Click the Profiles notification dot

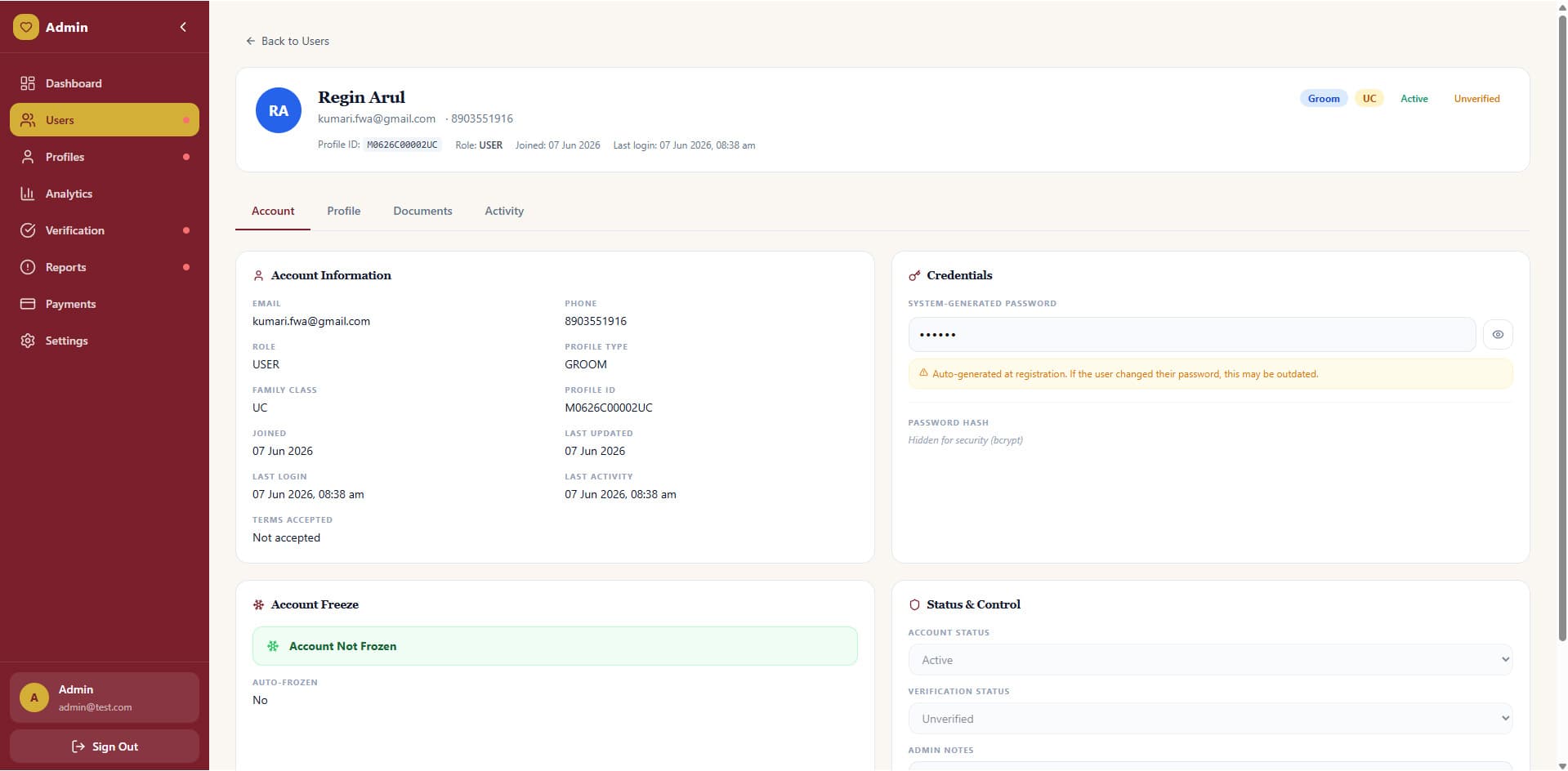186,157
